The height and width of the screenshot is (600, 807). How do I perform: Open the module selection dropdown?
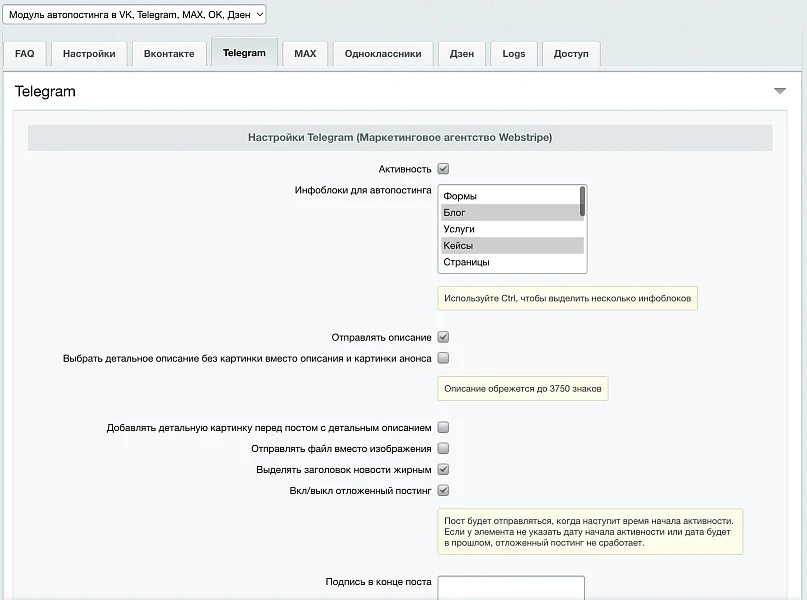click(x=134, y=14)
